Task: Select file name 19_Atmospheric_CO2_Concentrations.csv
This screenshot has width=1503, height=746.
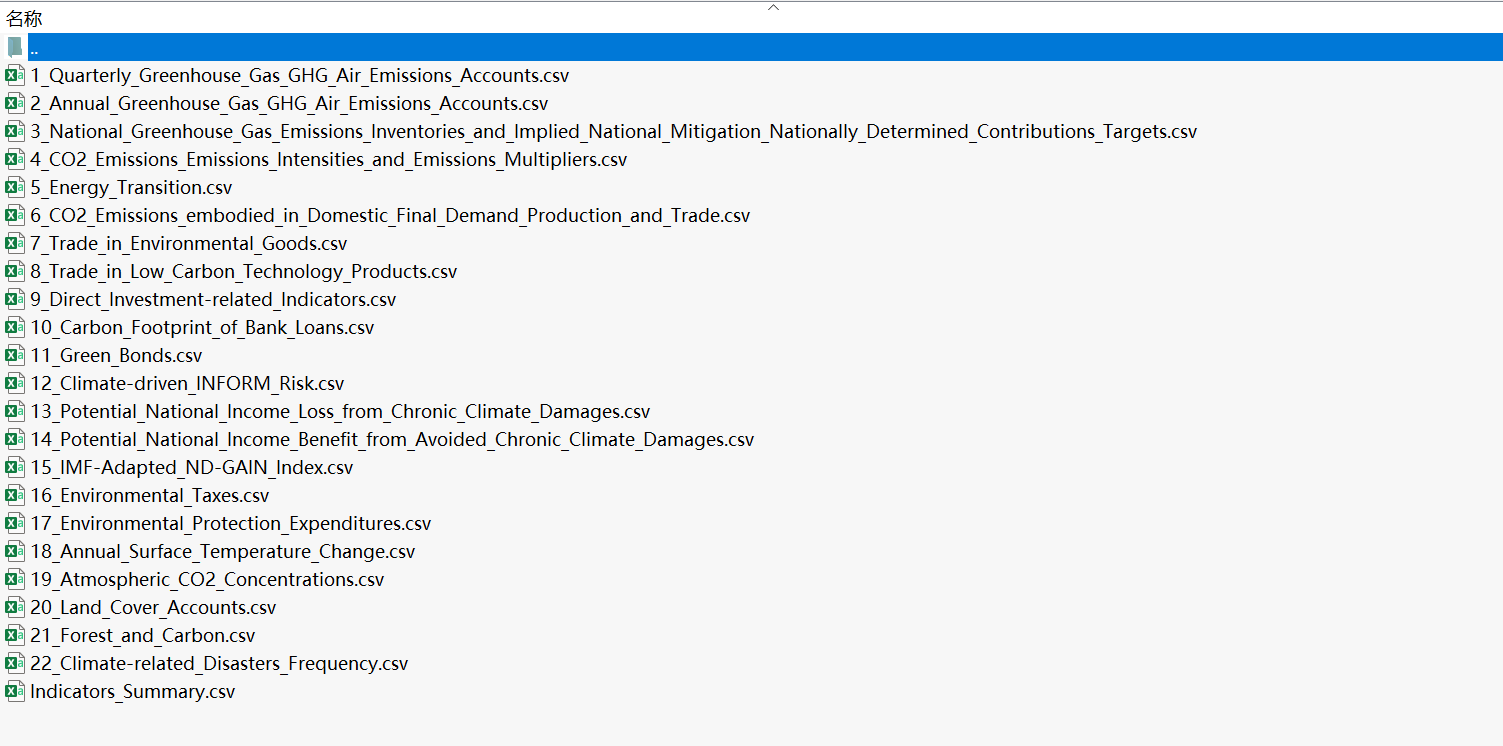Action: [207, 579]
